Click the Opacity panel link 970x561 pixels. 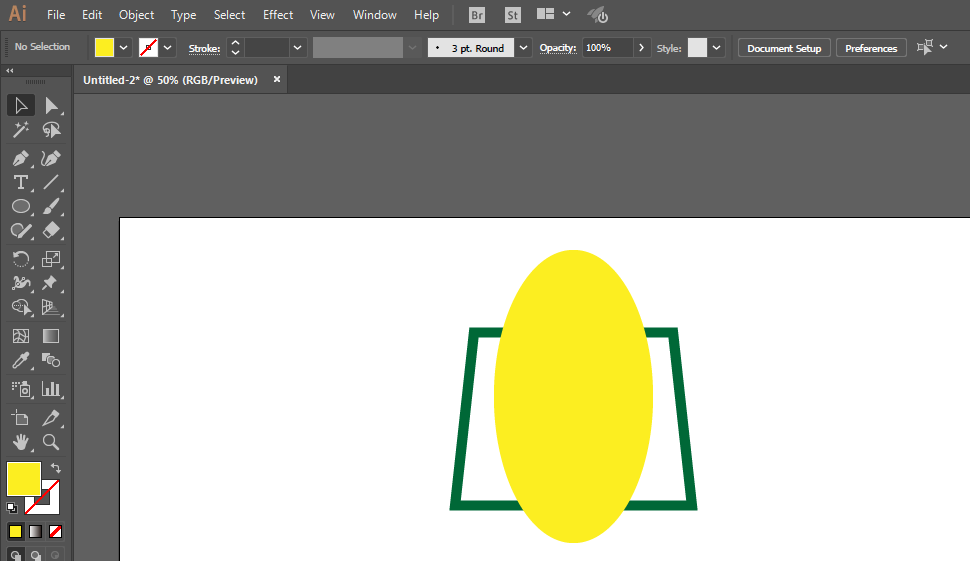tap(557, 48)
